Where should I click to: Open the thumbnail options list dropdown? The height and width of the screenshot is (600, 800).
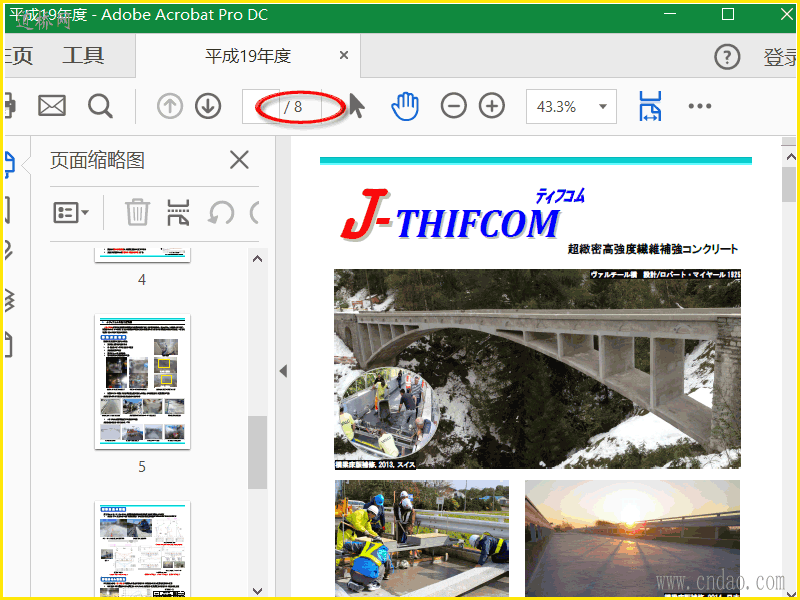click(71, 212)
